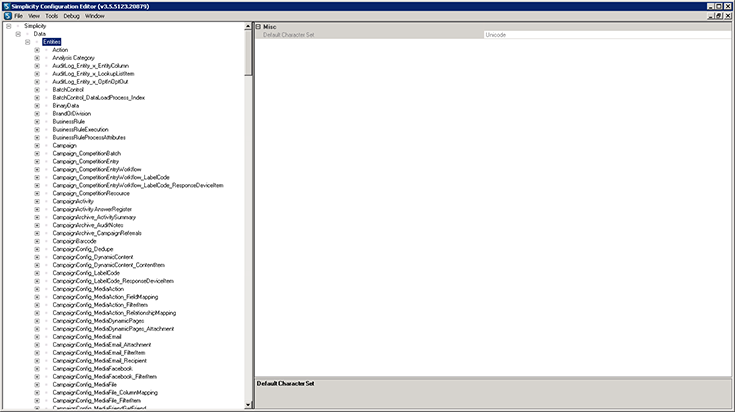Select BrandOrDivision entry

pos(72,113)
